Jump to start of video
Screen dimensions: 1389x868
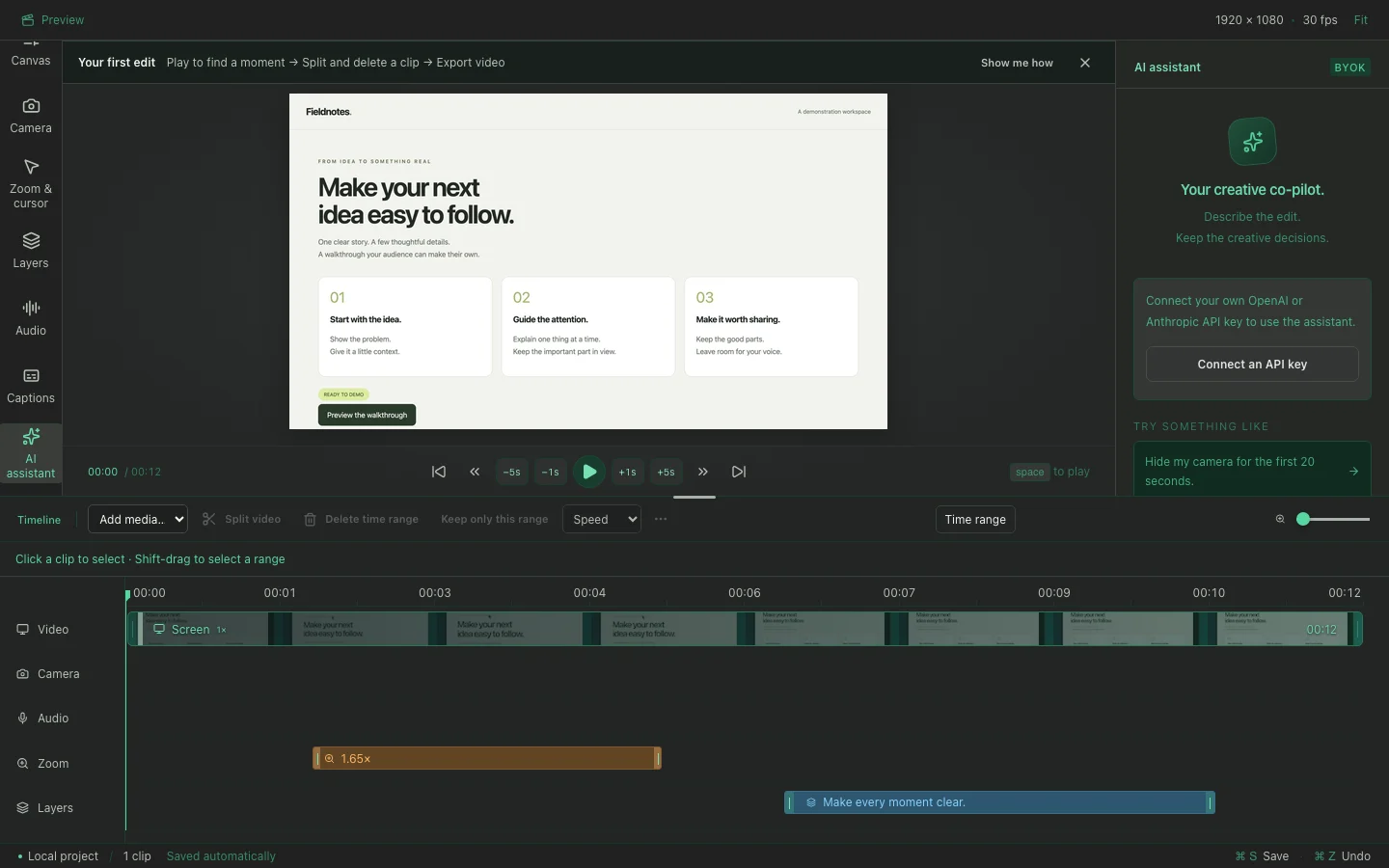click(439, 472)
